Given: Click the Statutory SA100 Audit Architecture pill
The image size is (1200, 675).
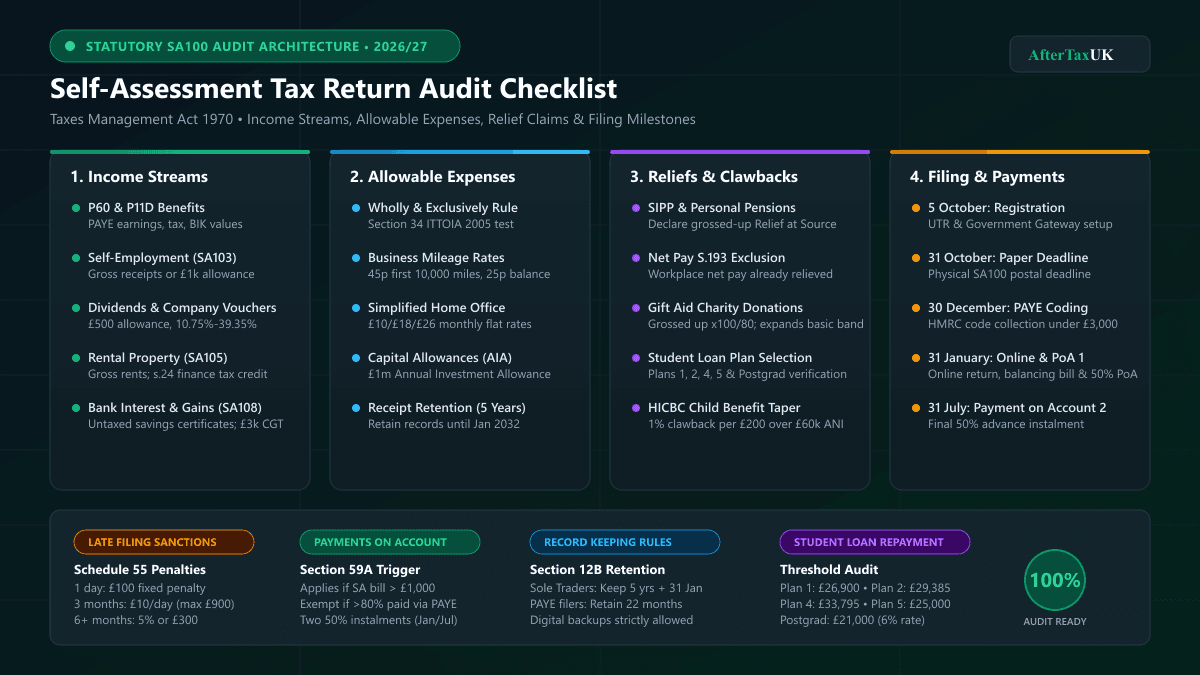Looking at the screenshot, I should point(255,46).
